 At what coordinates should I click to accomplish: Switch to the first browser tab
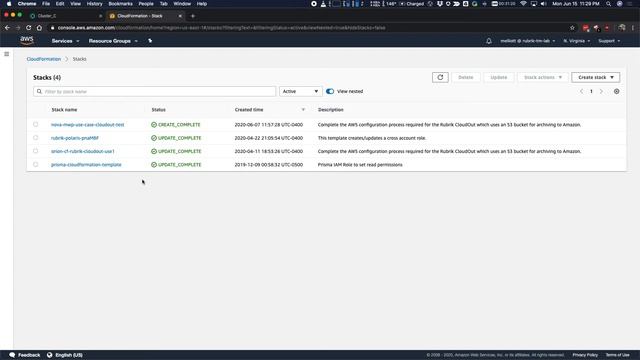(65, 16)
